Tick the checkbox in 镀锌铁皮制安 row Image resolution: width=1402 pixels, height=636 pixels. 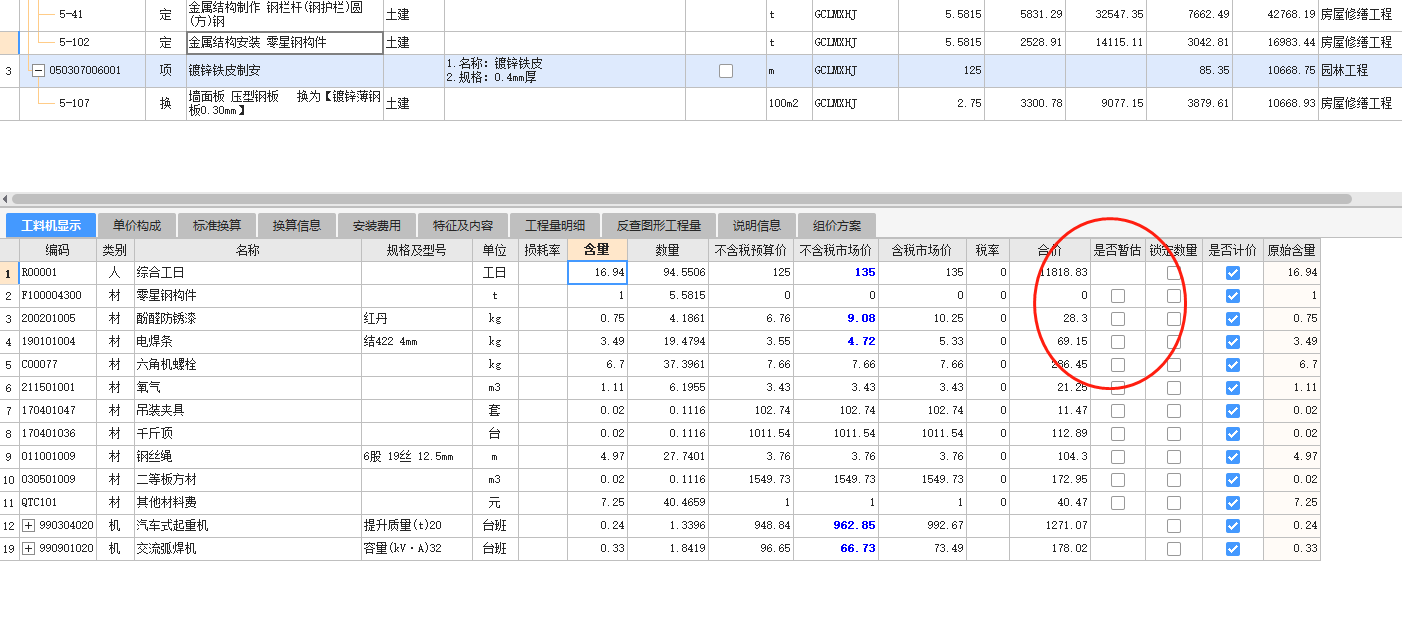(726, 71)
